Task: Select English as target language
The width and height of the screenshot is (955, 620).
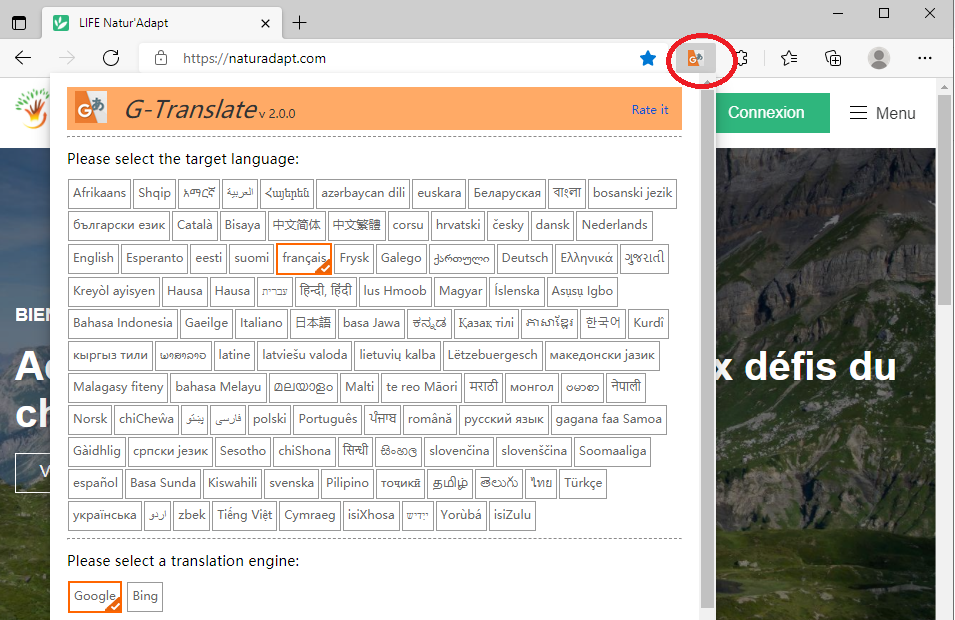Action: 93,258
